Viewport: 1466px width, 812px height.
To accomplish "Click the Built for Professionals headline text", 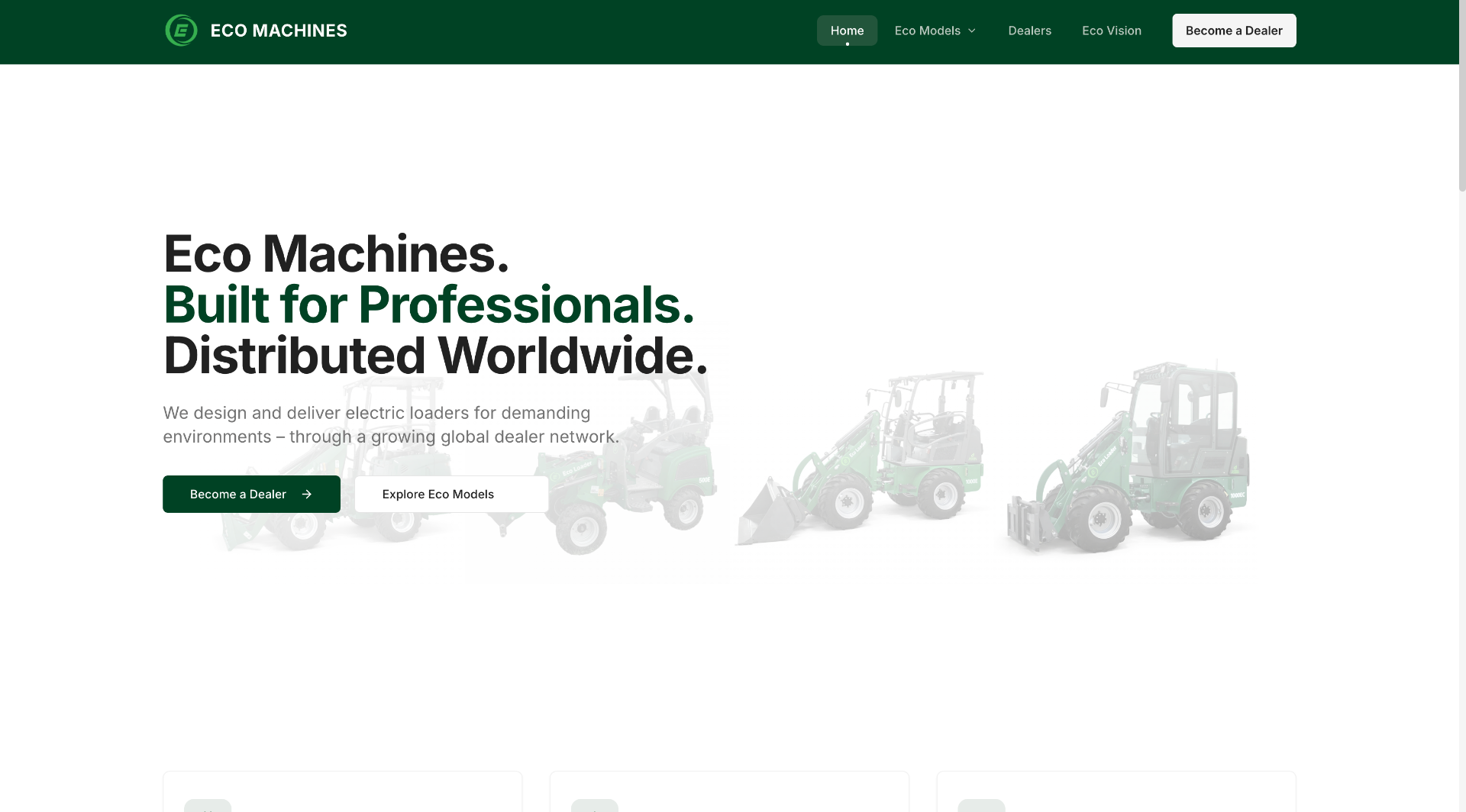I will (429, 304).
